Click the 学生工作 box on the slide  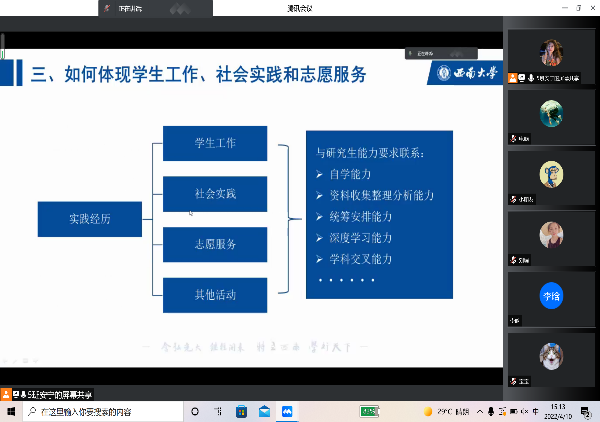click(x=215, y=143)
